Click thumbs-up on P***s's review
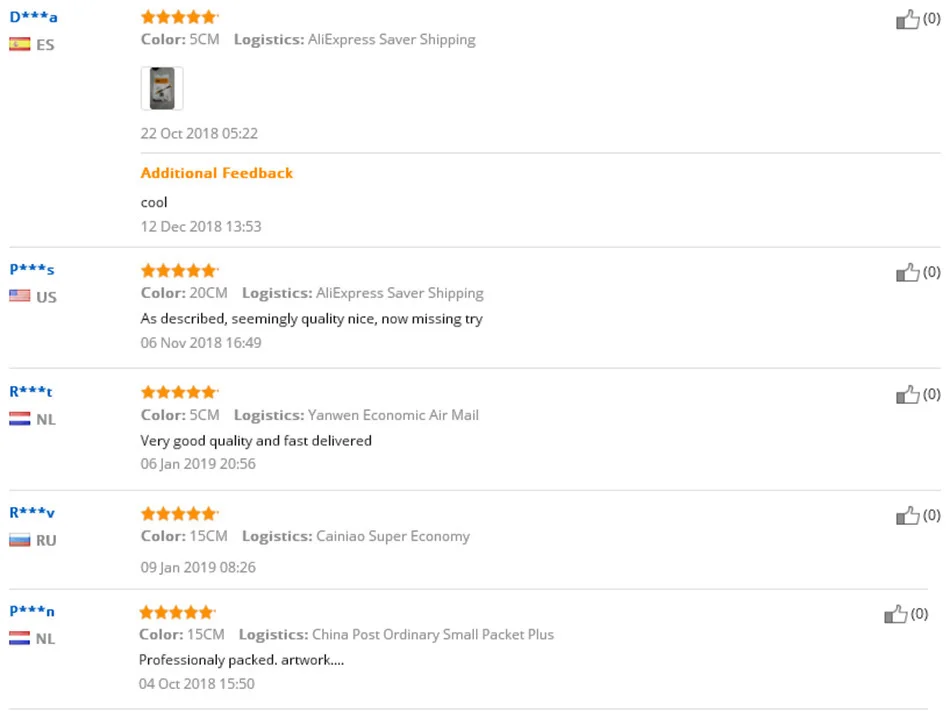Image resolution: width=950 pixels, height=713 pixels. click(908, 273)
